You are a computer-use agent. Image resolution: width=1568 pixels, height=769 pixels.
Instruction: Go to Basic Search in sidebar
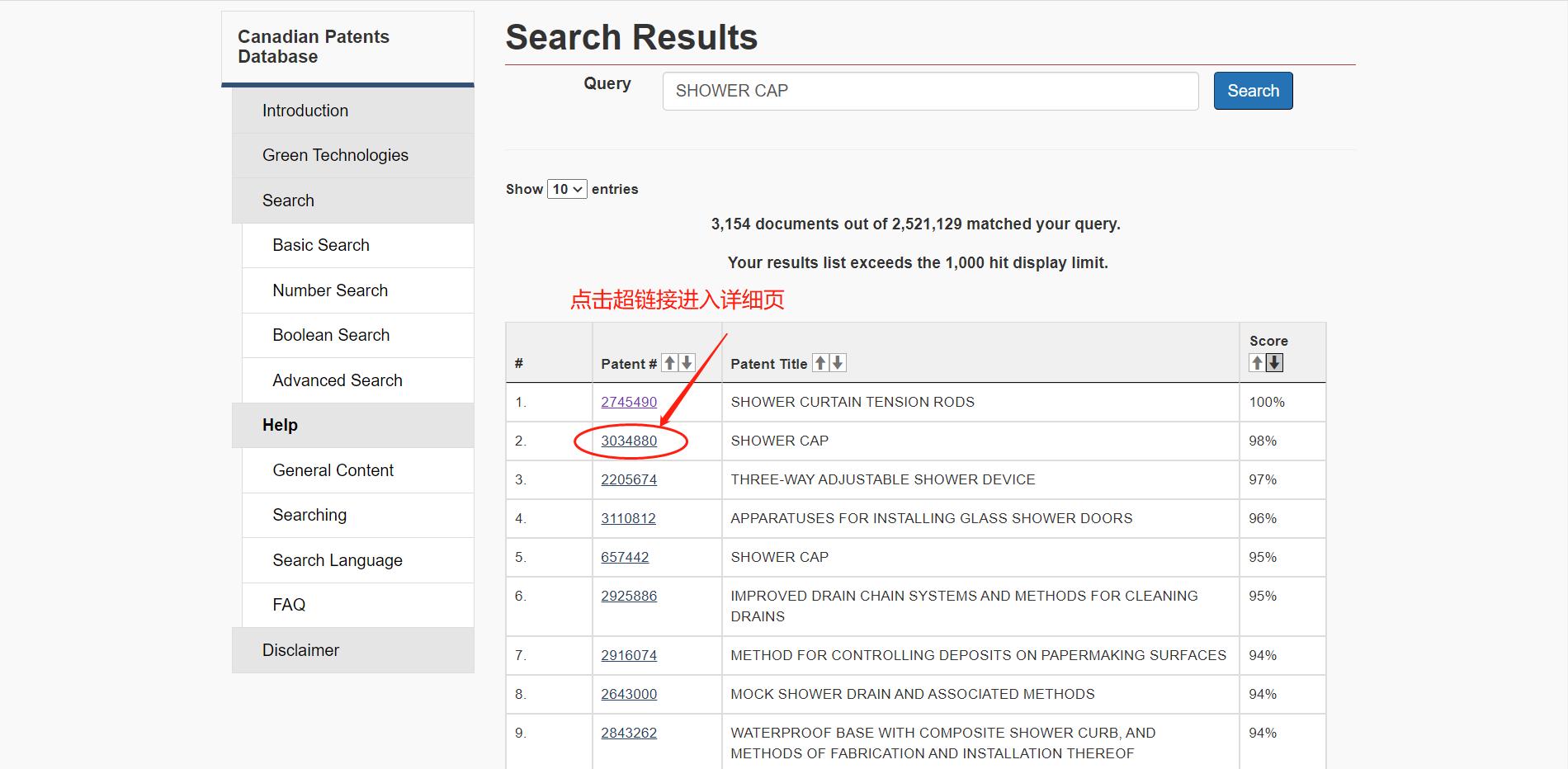click(x=321, y=245)
